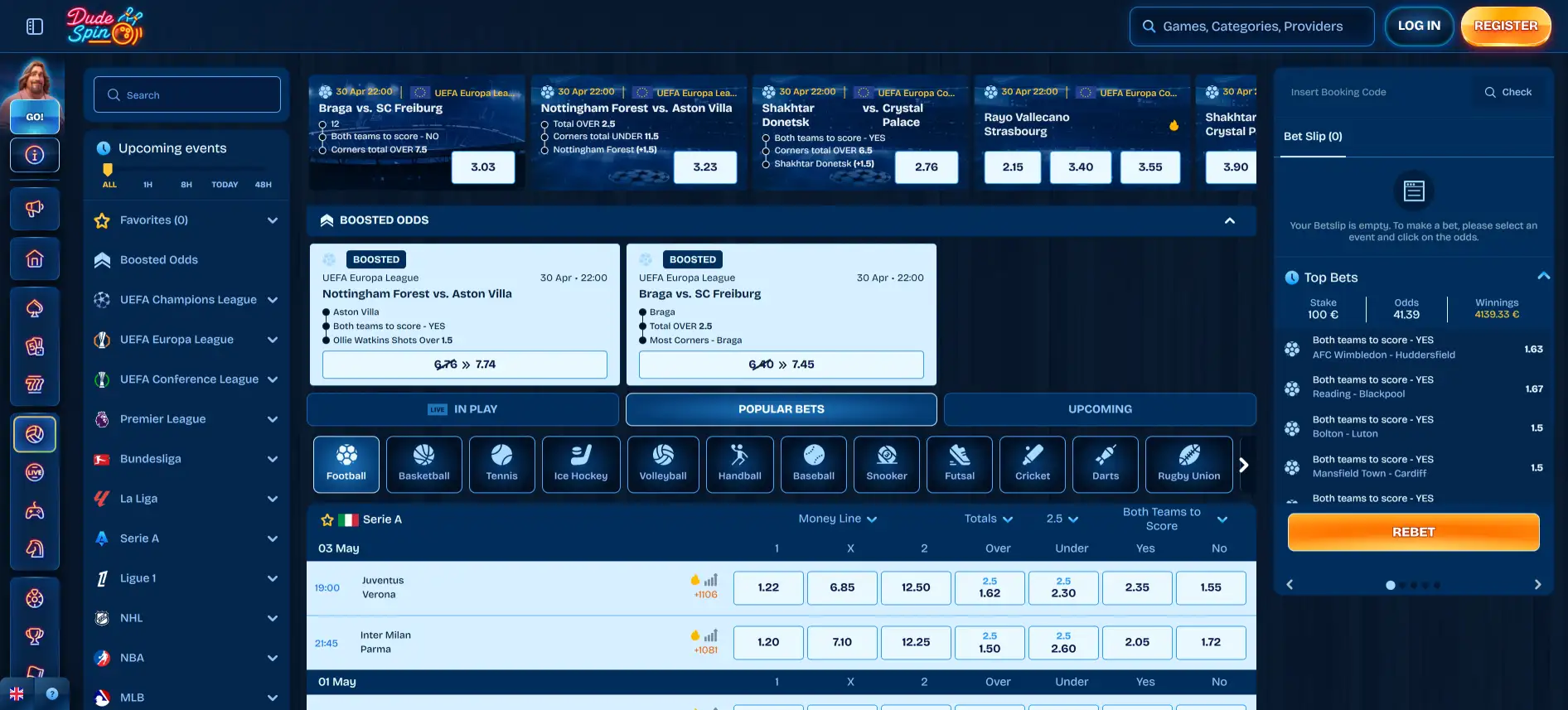Open esports gamepad icon in sidebar
The image size is (1568, 710).
coord(35,510)
